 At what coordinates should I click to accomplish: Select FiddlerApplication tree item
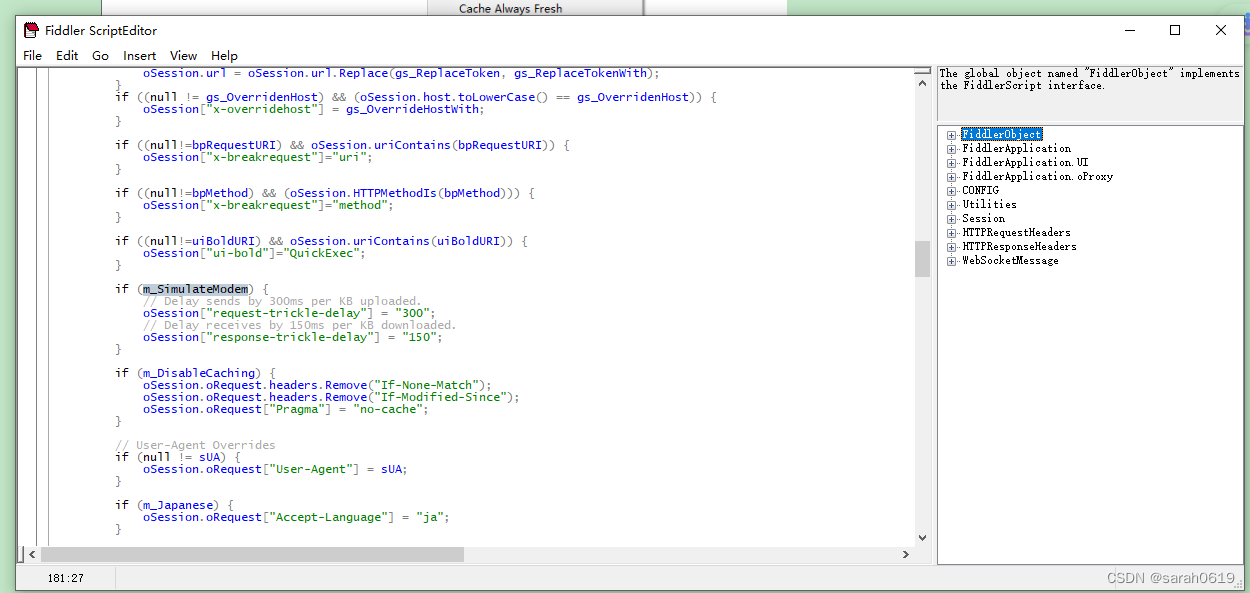coord(1016,148)
